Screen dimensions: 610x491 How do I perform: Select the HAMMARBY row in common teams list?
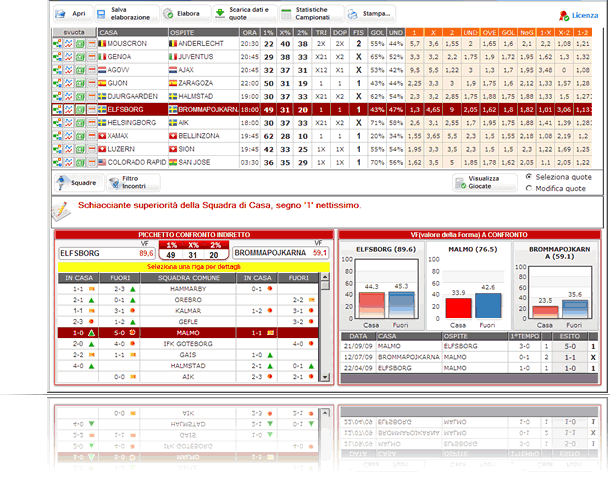pyautogui.click(x=188, y=289)
